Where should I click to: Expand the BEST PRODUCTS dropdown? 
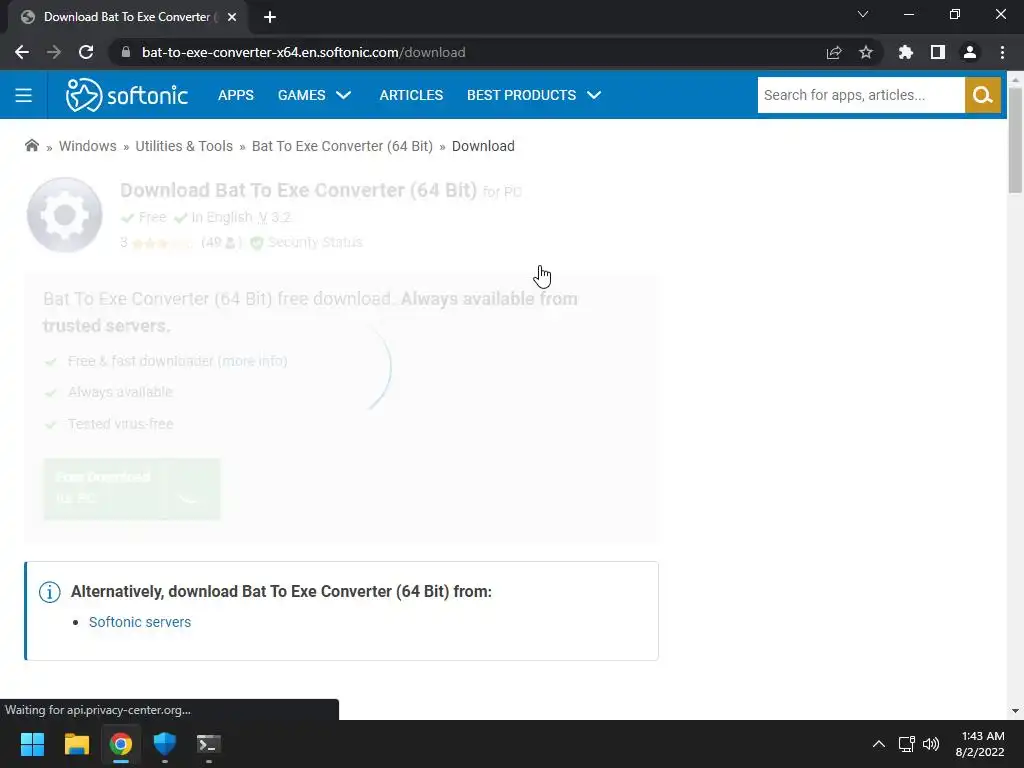tap(534, 95)
